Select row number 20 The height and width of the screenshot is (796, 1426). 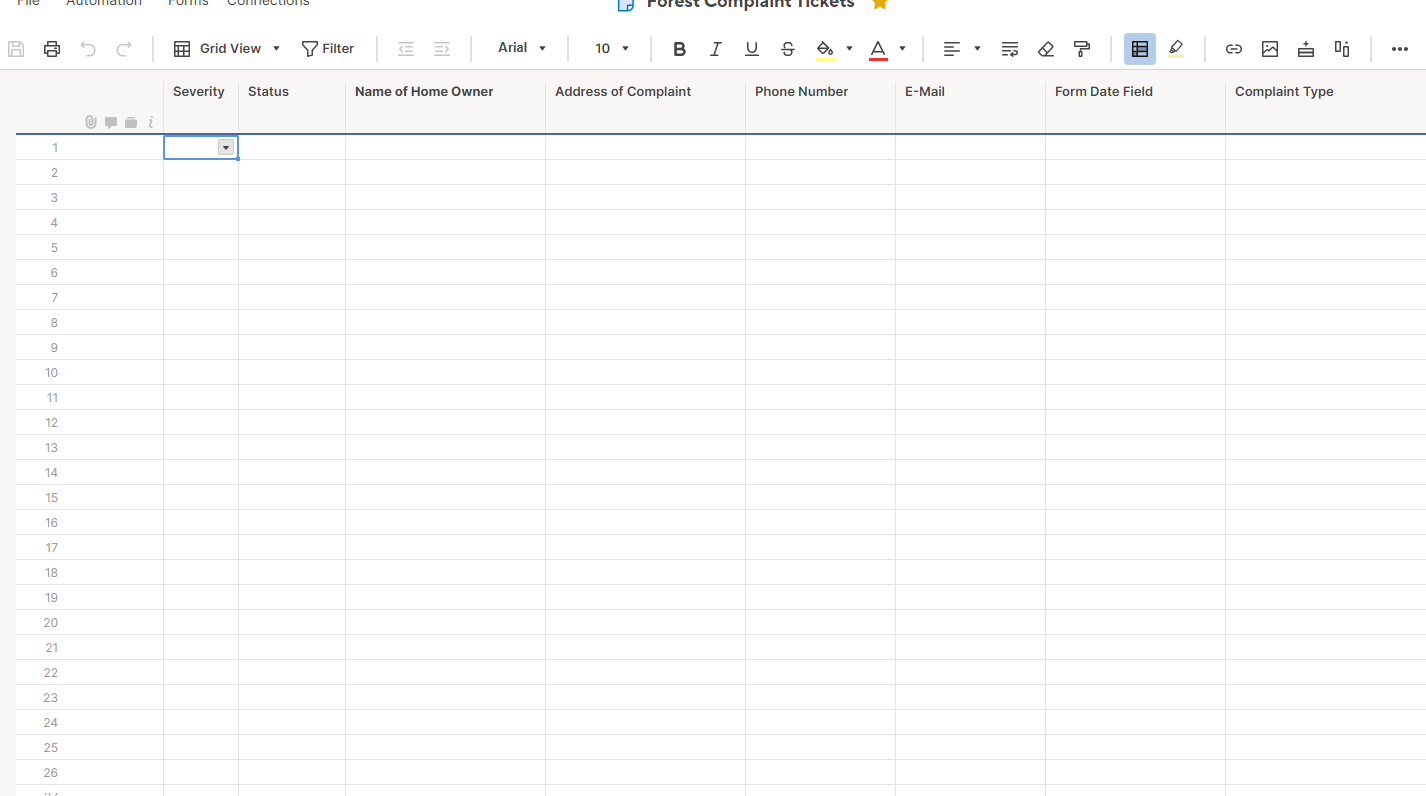(52, 622)
